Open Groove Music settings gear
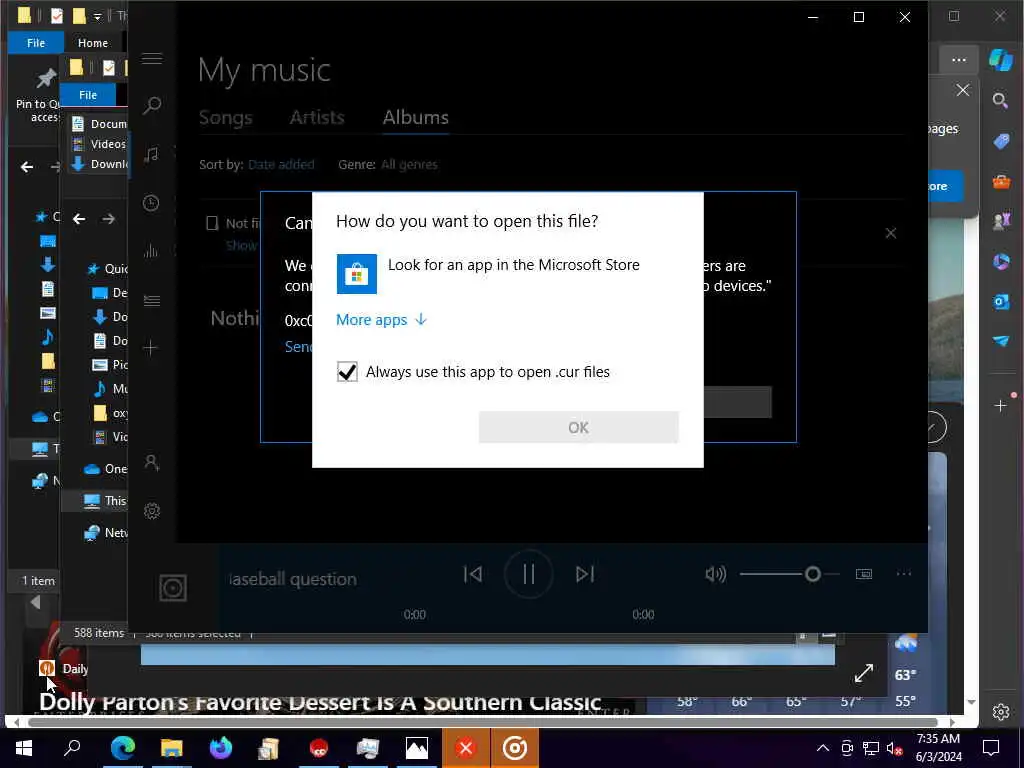1024x768 pixels. 152,511
